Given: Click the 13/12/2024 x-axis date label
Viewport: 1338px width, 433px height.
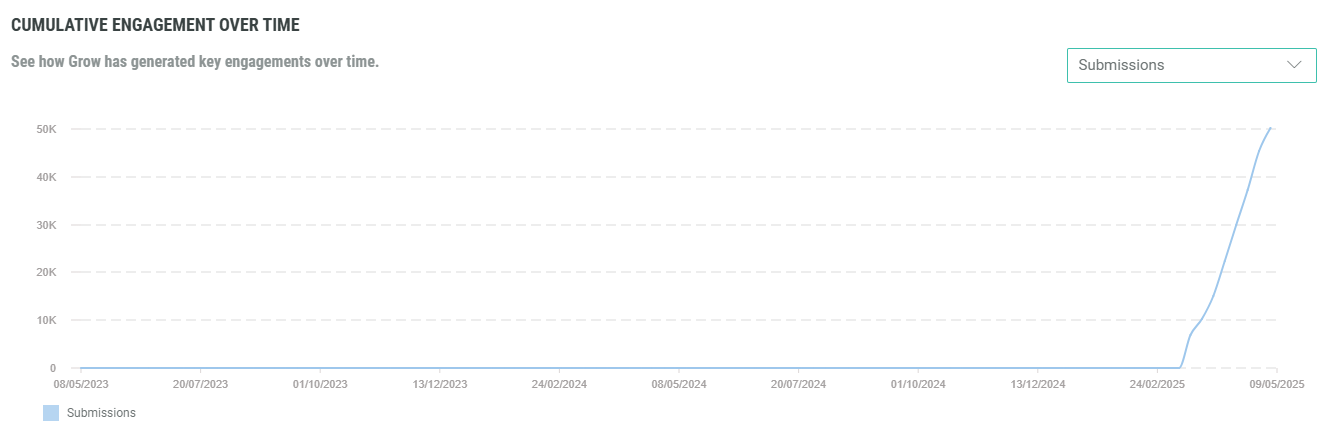Looking at the screenshot, I should click(1038, 383).
